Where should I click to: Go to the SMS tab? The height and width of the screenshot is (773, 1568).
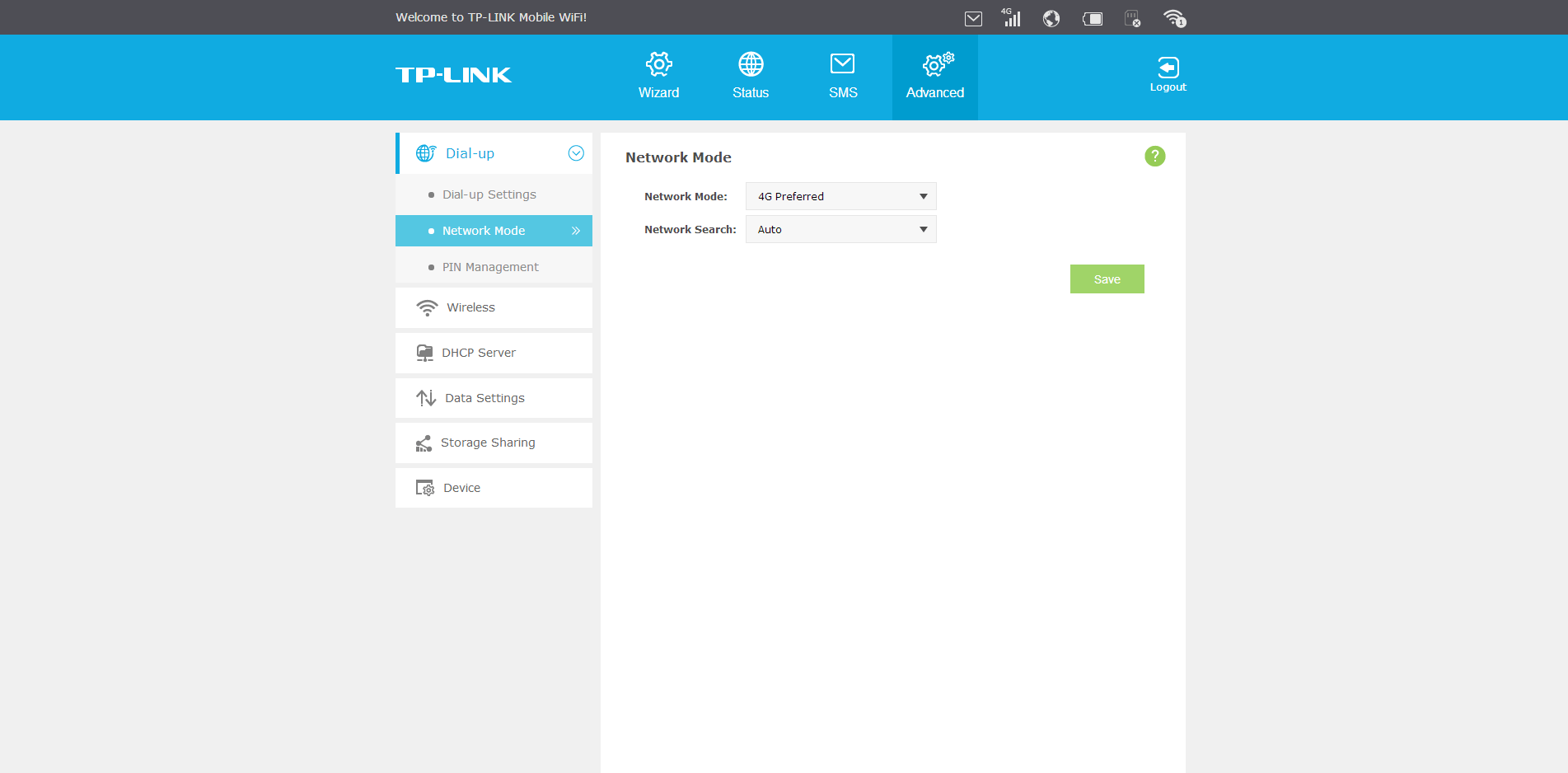[843, 76]
